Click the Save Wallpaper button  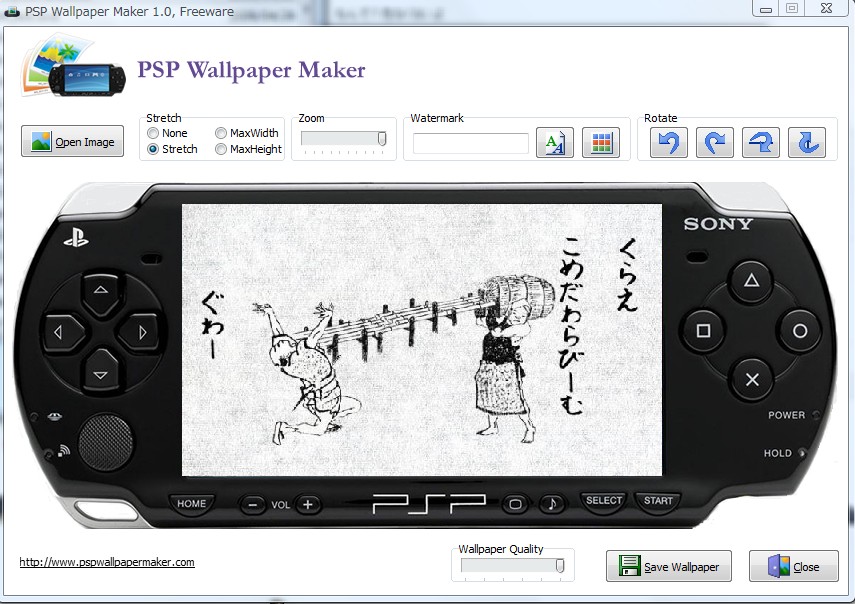tap(669, 566)
